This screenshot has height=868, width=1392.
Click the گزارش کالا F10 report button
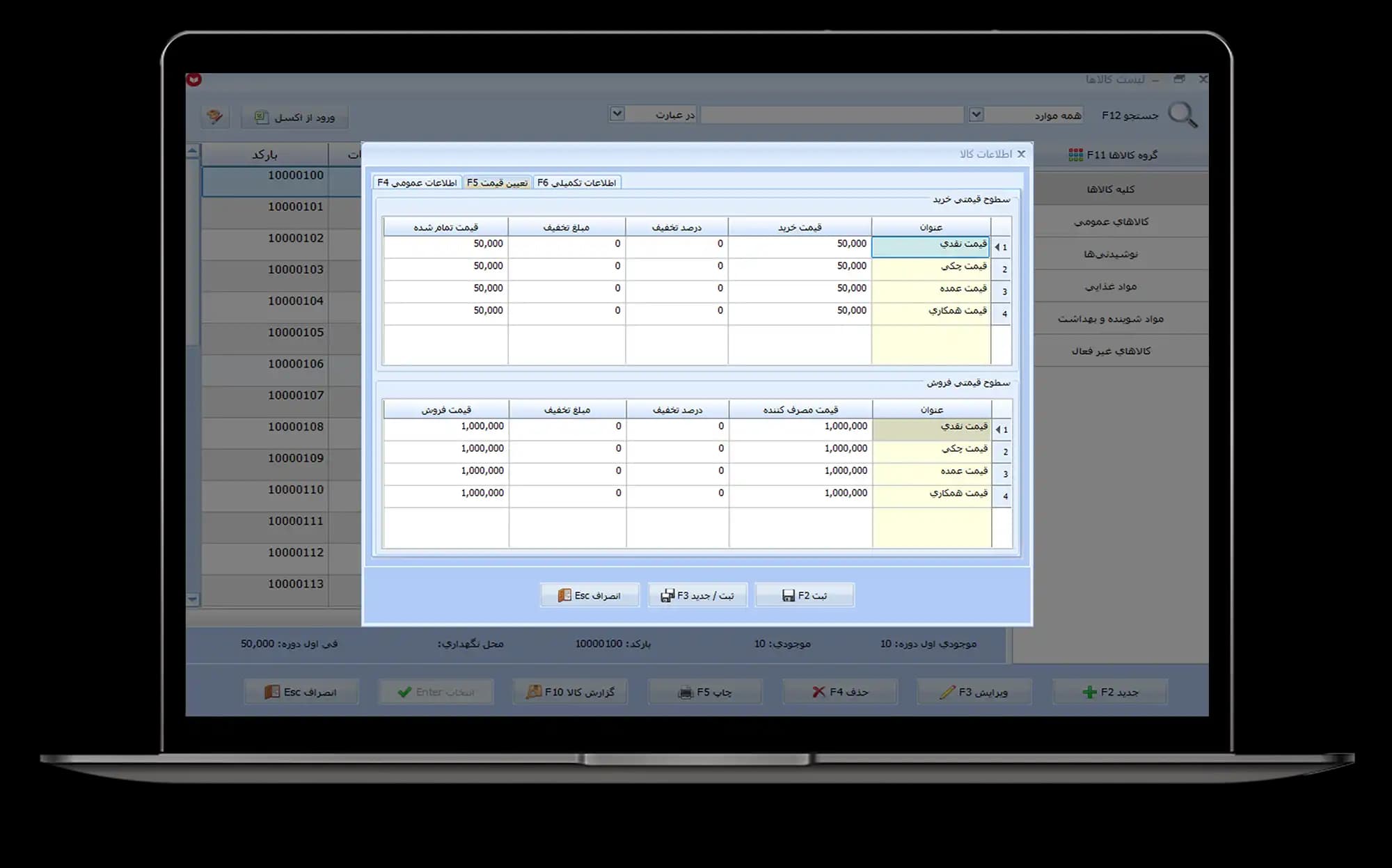click(570, 692)
